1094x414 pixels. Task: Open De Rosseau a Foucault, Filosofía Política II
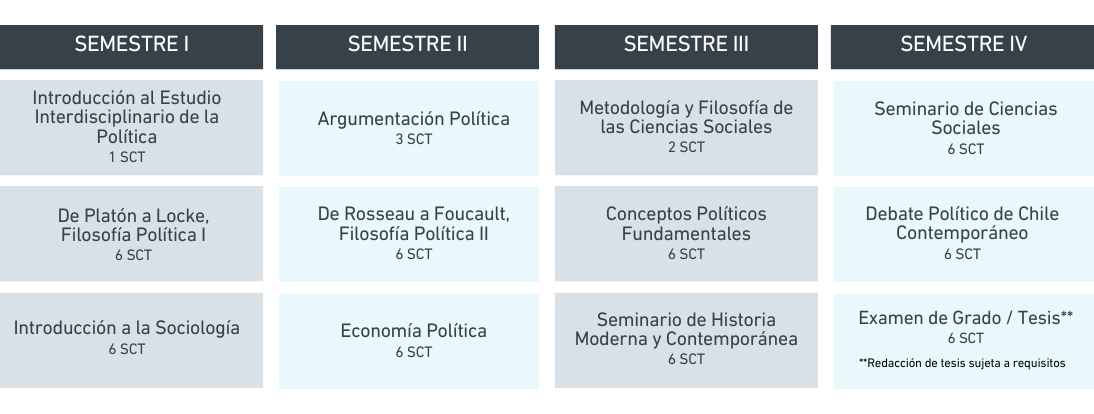pyautogui.click(x=409, y=234)
